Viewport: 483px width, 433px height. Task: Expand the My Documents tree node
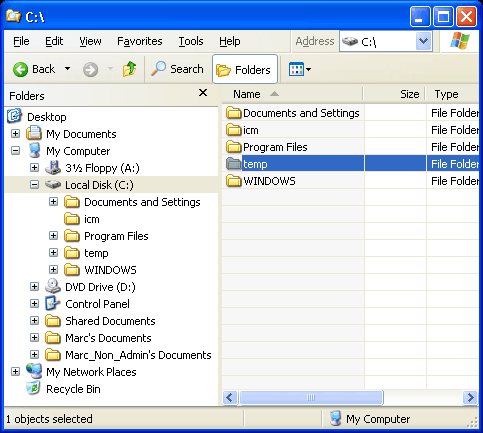tap(15, 134)
